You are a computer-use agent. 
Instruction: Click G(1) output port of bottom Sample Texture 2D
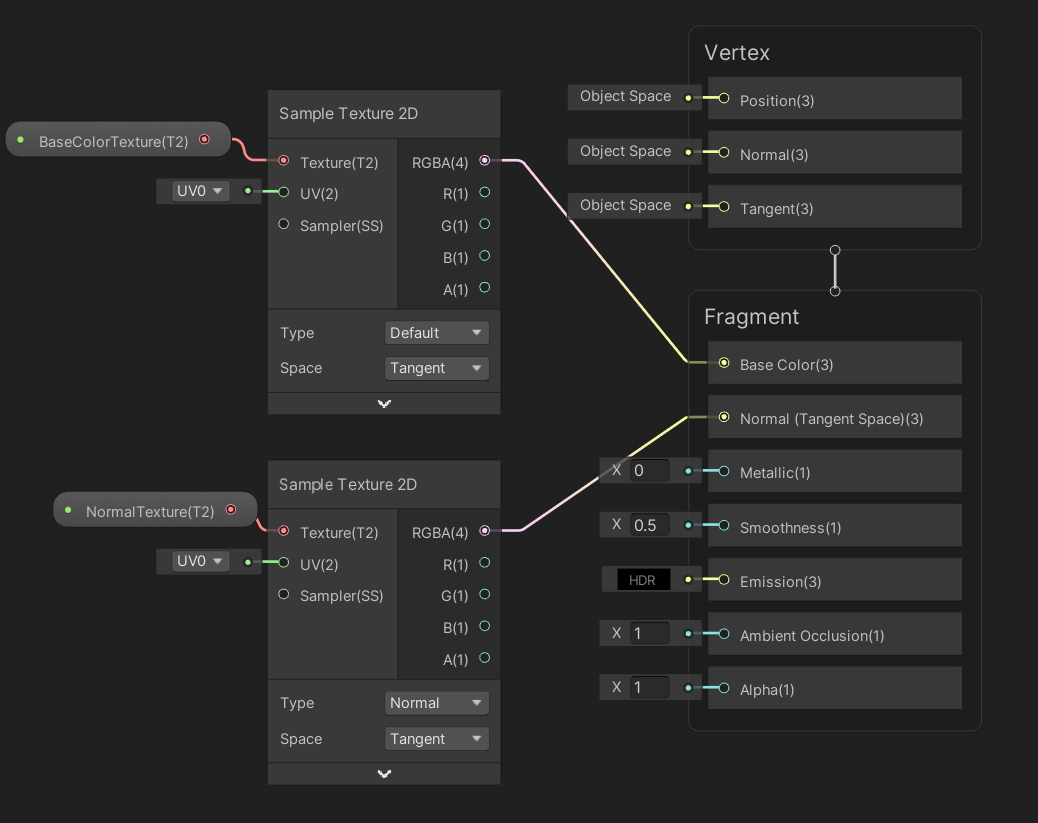[485, 594]
